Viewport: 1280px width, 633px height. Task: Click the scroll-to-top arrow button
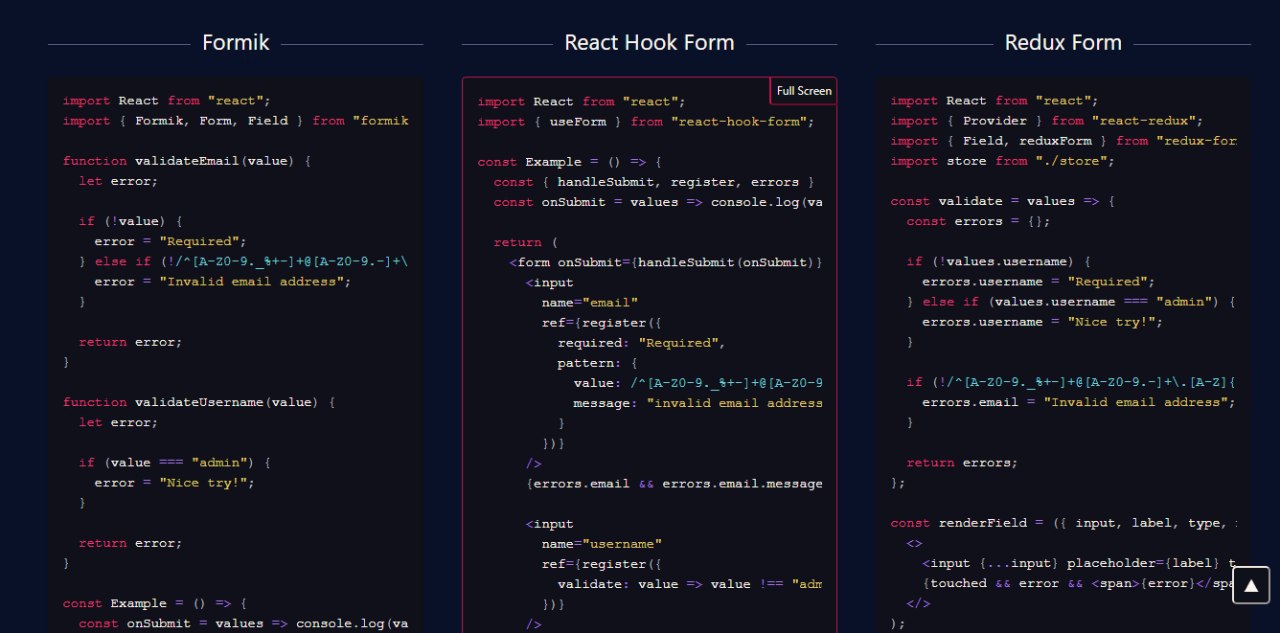(1251, 586)
